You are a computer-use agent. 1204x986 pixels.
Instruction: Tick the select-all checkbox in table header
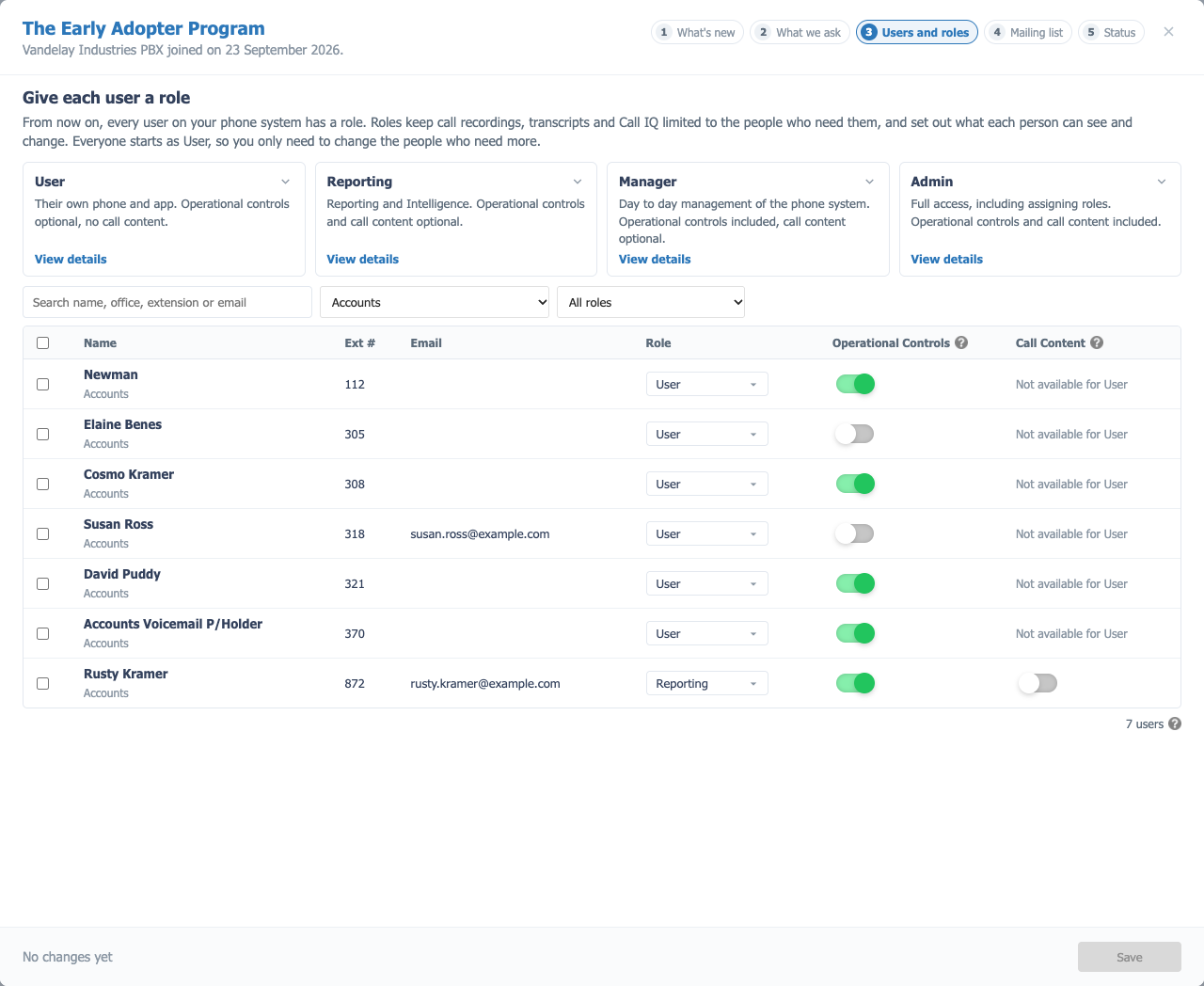tap(42, 342)
